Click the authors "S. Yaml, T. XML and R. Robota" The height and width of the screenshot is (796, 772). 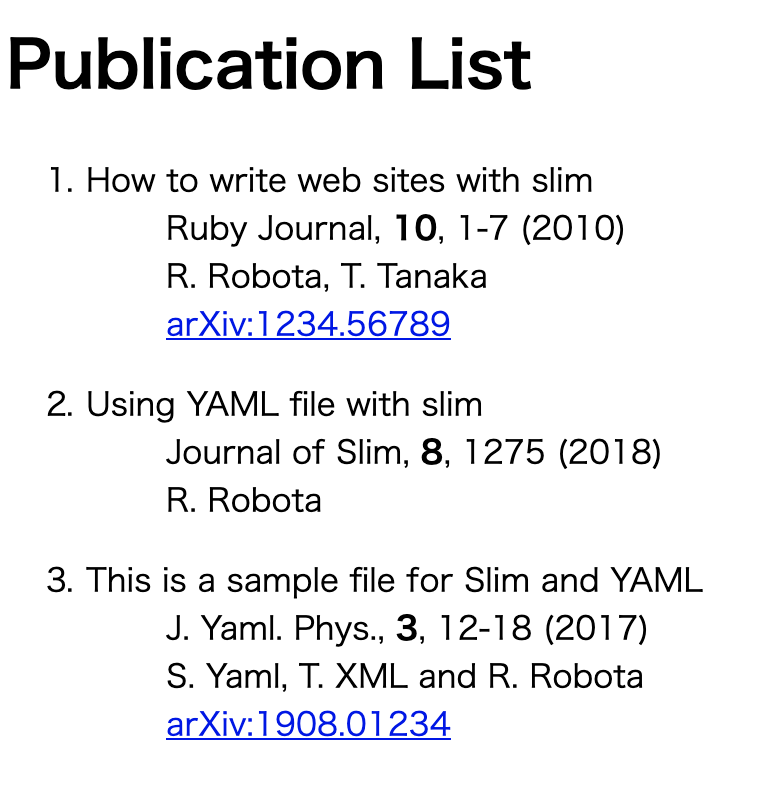[x=404, y=677]
